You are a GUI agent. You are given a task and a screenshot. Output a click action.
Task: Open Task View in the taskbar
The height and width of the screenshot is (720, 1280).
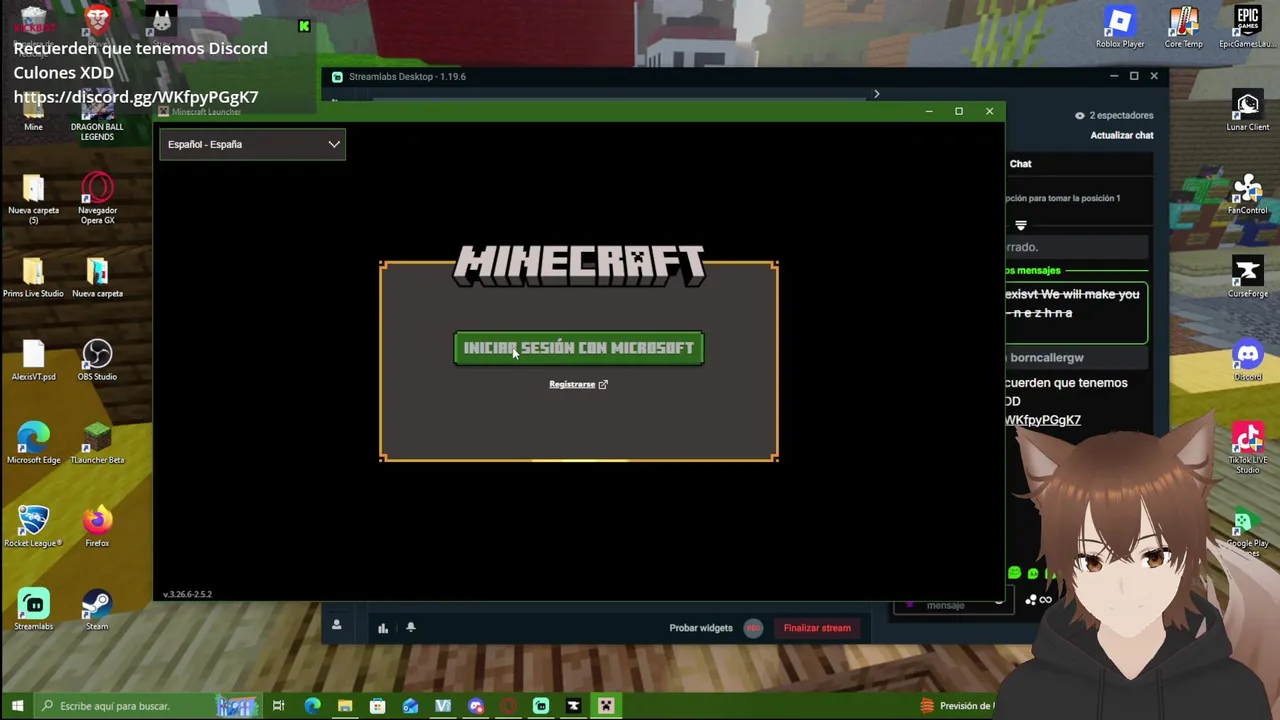[x=279, y=706]
